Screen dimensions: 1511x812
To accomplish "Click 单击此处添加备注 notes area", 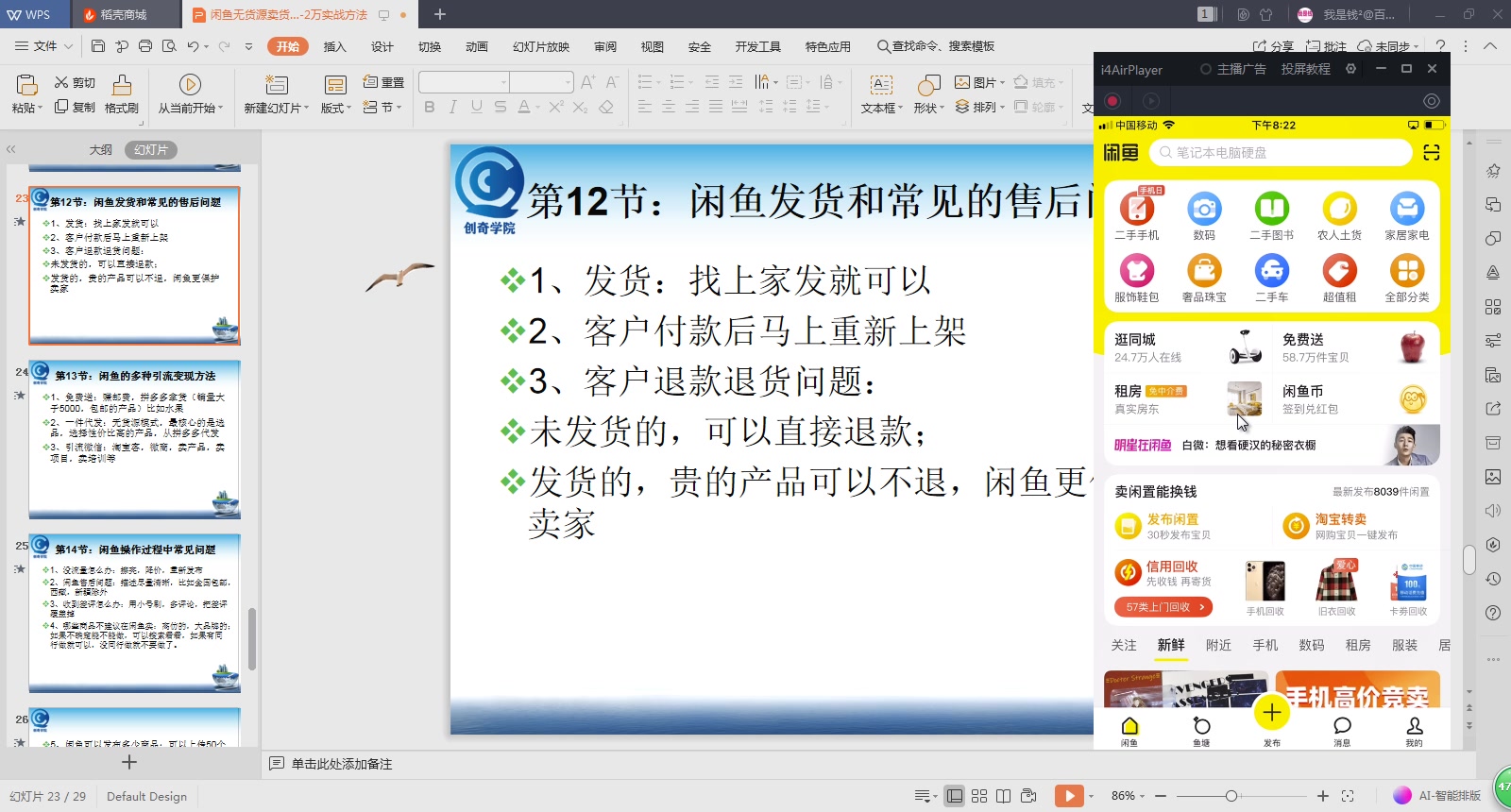I will point(342,764).
